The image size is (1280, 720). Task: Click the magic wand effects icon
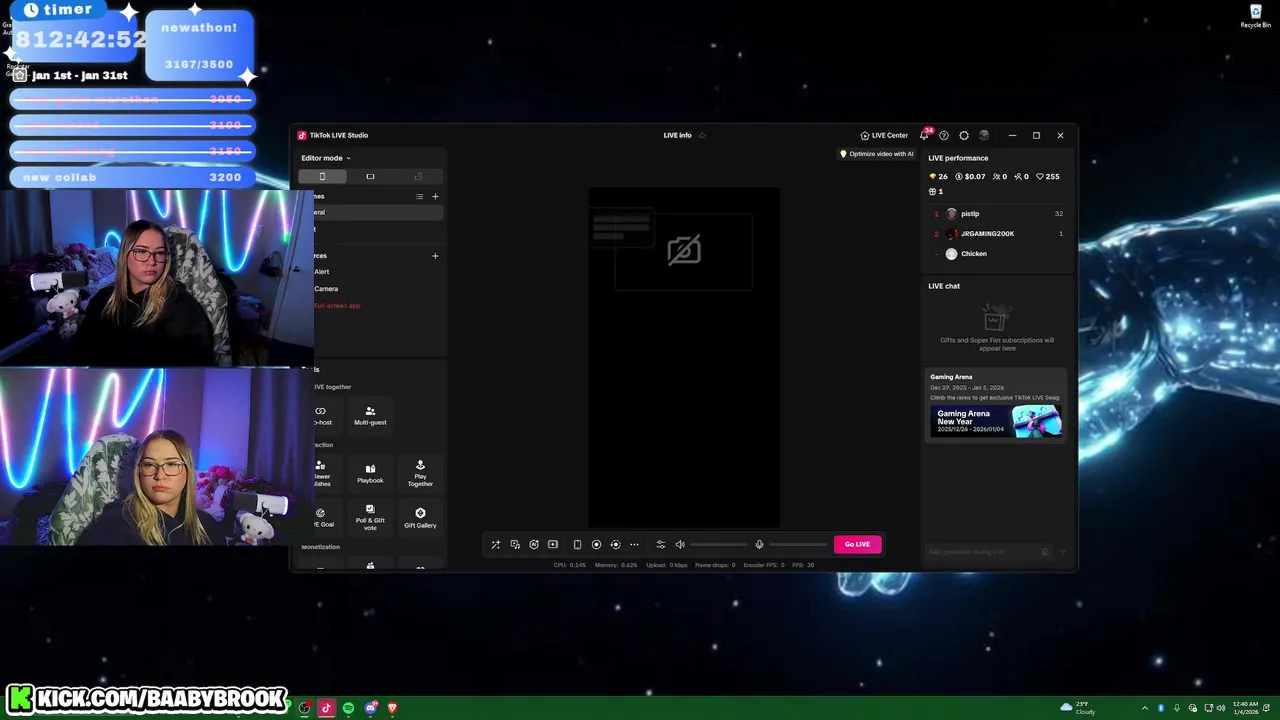coord(495,544)
